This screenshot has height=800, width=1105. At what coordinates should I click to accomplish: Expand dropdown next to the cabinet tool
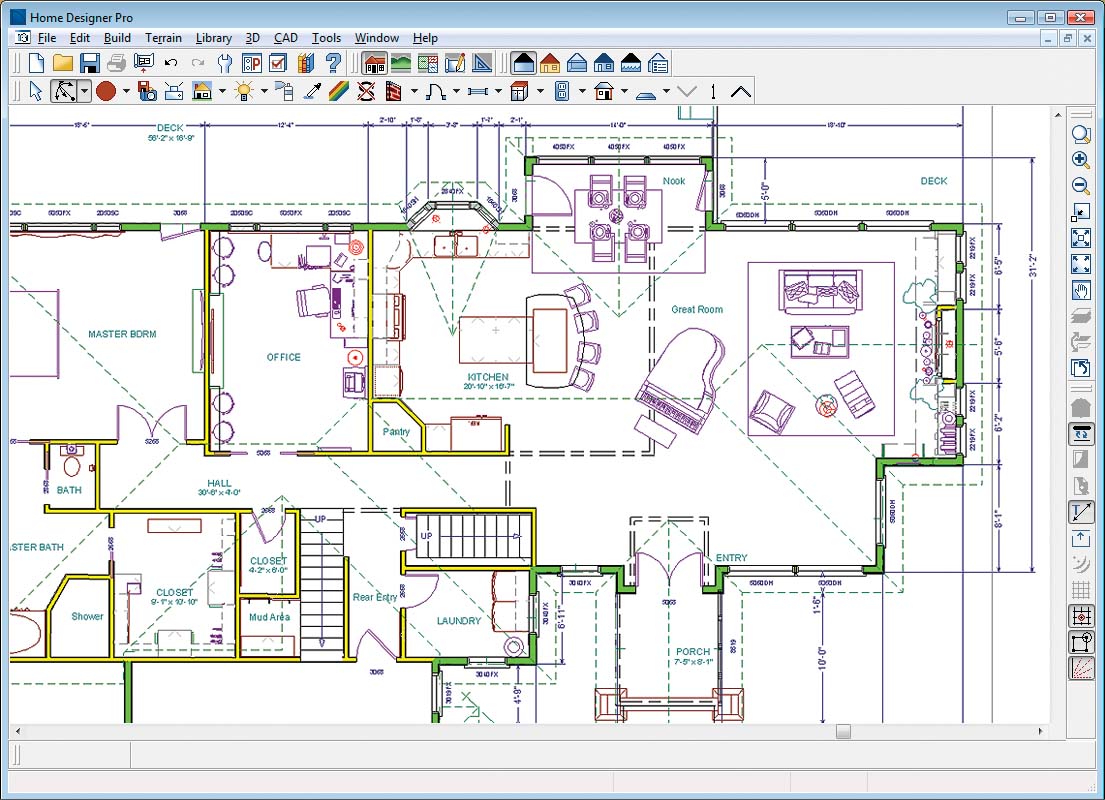pos(540,91)
